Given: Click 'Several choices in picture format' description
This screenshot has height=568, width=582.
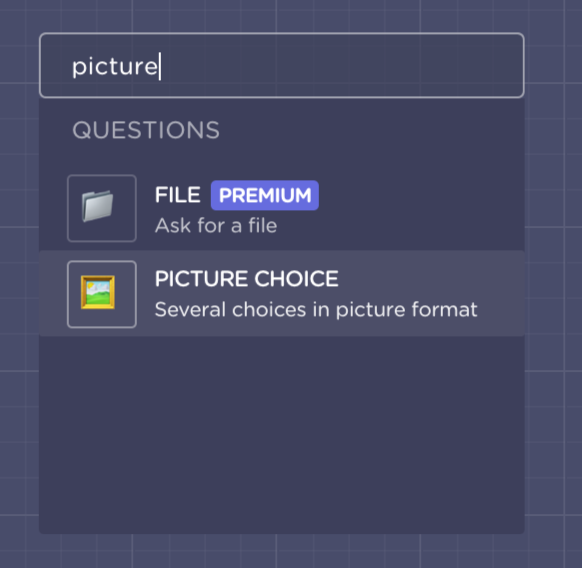Looking at the screenshot, I should [316, 310].
